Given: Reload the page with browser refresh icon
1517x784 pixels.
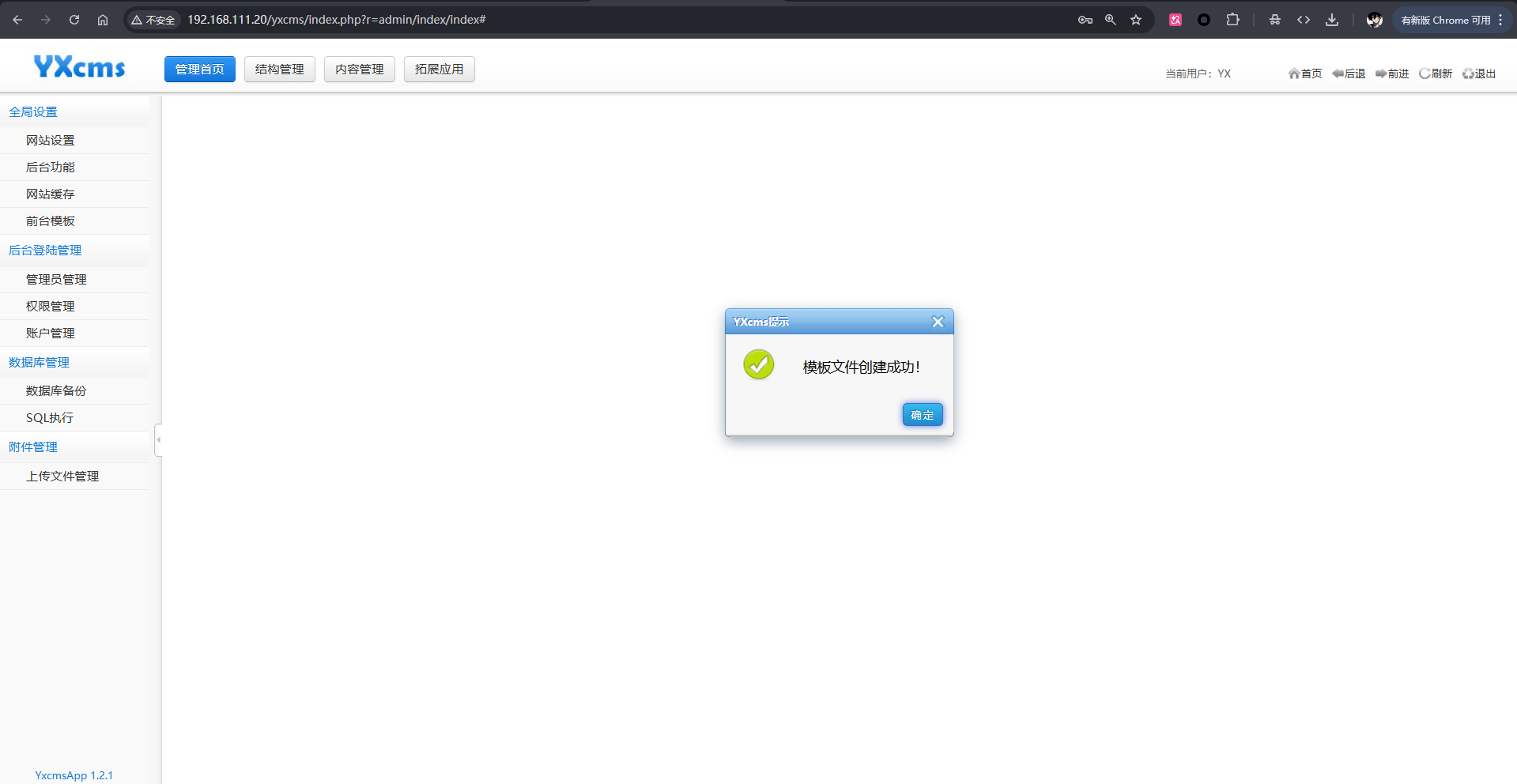Looking at the screenshot, I should (74, 20).
